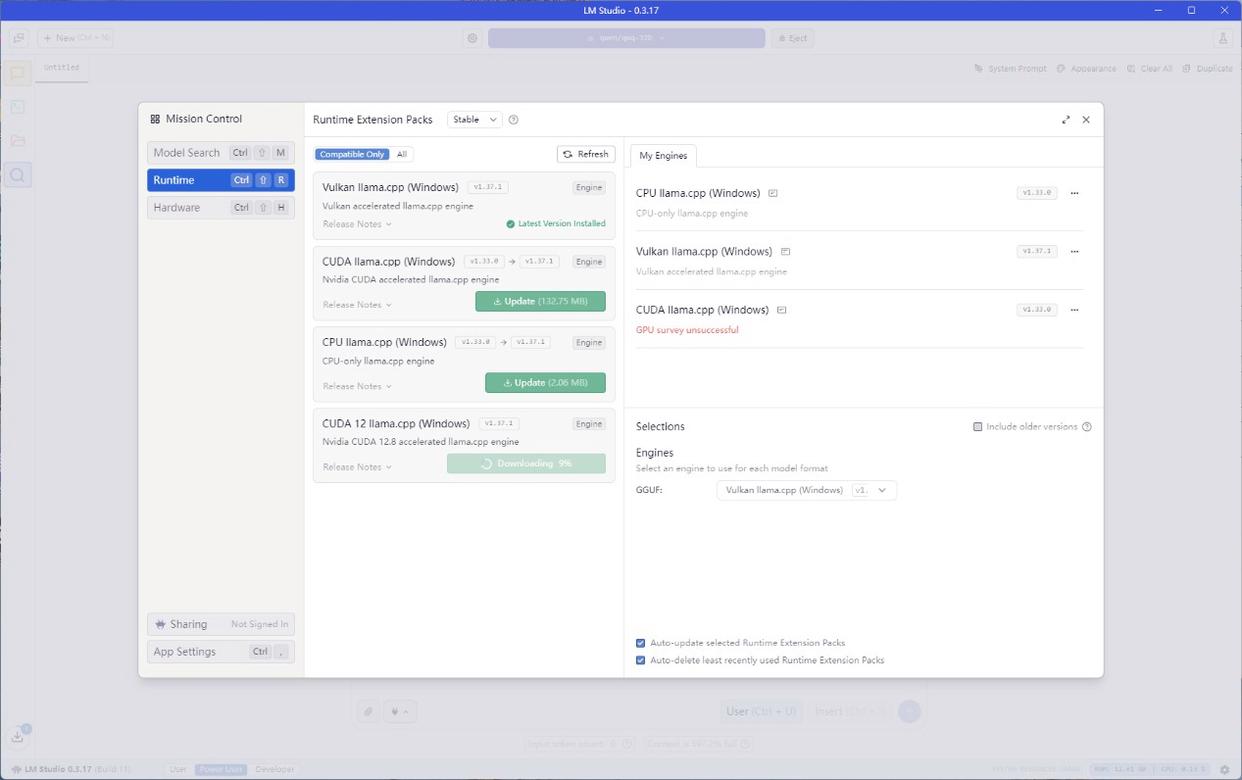Screen dimensions: 1242x780
Task: Open the Stable release channel dropdown
Action: (474, 120)
